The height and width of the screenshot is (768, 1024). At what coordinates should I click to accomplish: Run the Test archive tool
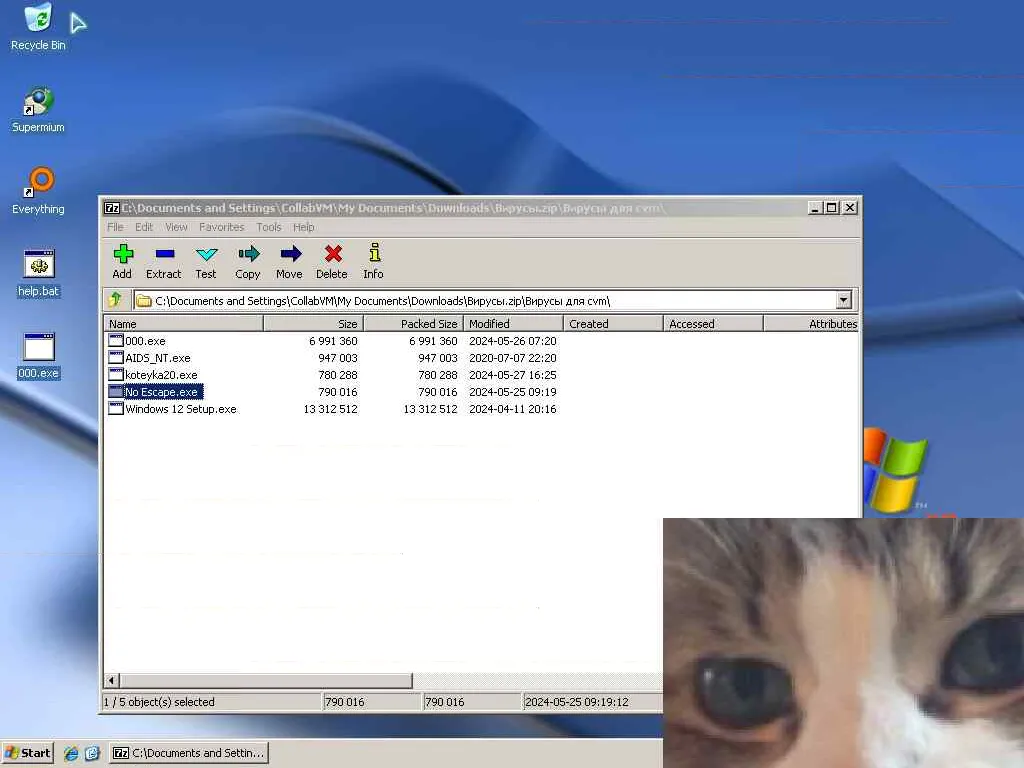click(x=206, y=254)
